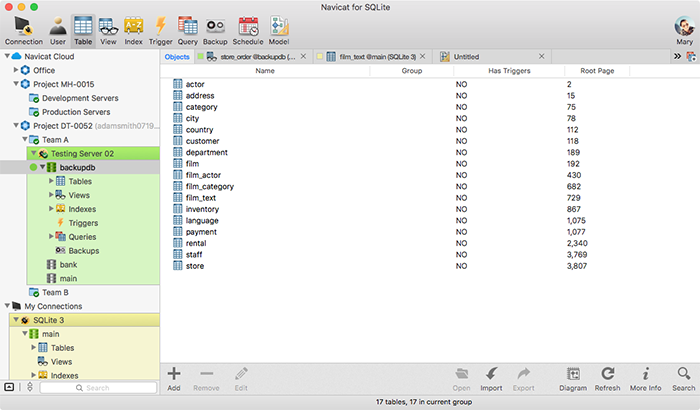Open the Schedule toolbar icon

(248, 30)
